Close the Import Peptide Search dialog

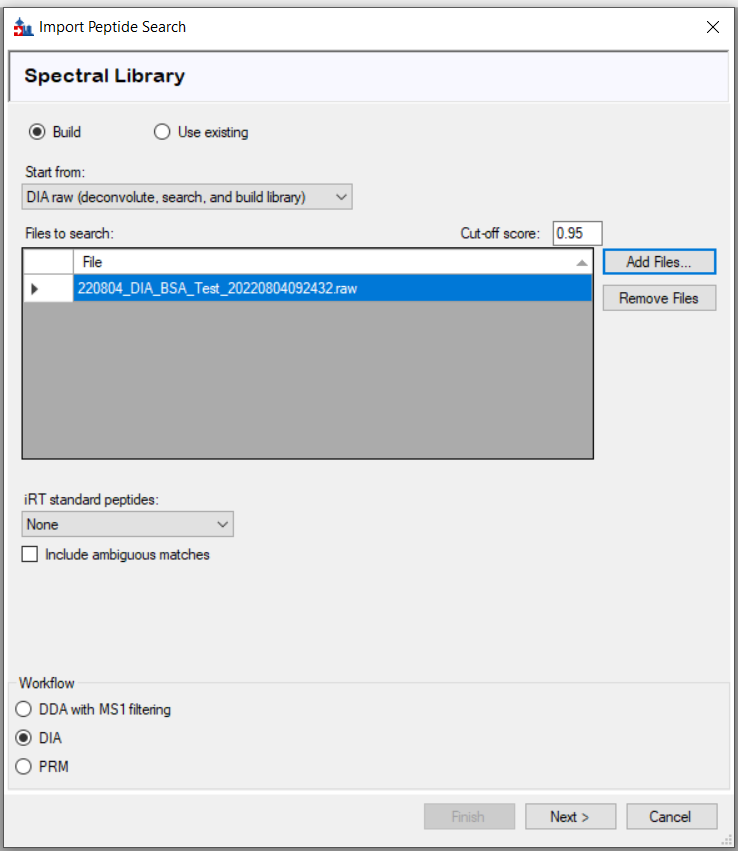712,27
